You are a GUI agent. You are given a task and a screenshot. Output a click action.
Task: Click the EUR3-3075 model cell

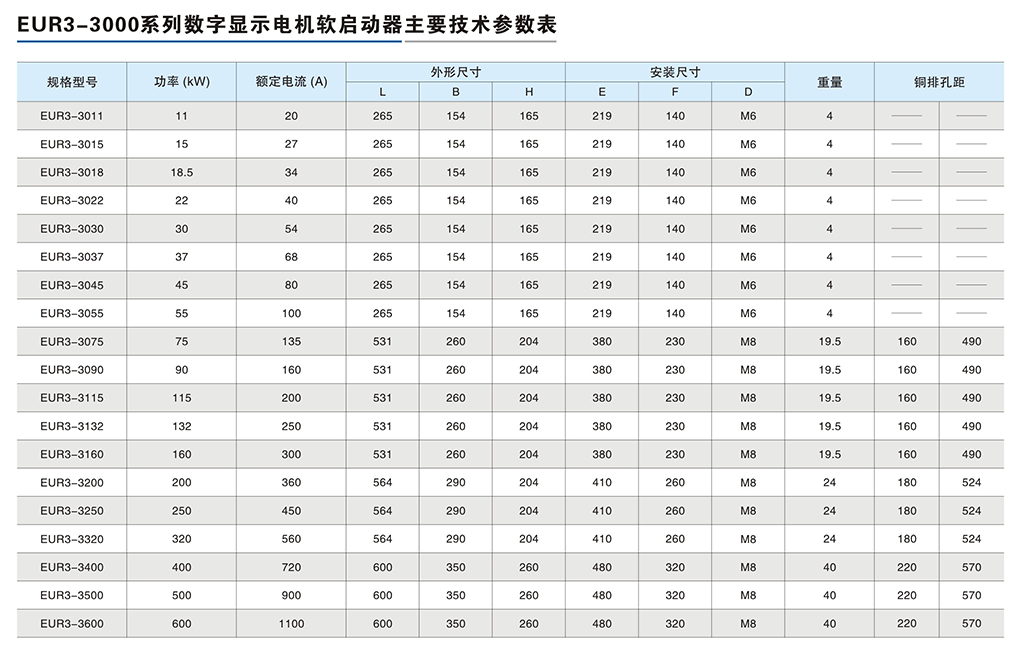tap(71, 341)
